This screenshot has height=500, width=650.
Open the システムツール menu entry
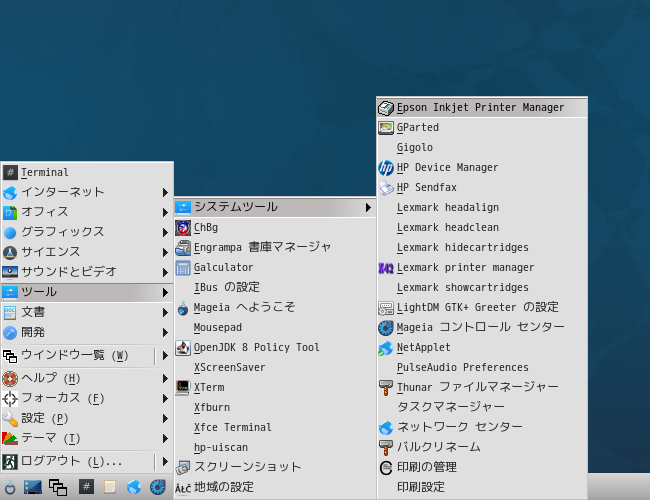[275, 207]
